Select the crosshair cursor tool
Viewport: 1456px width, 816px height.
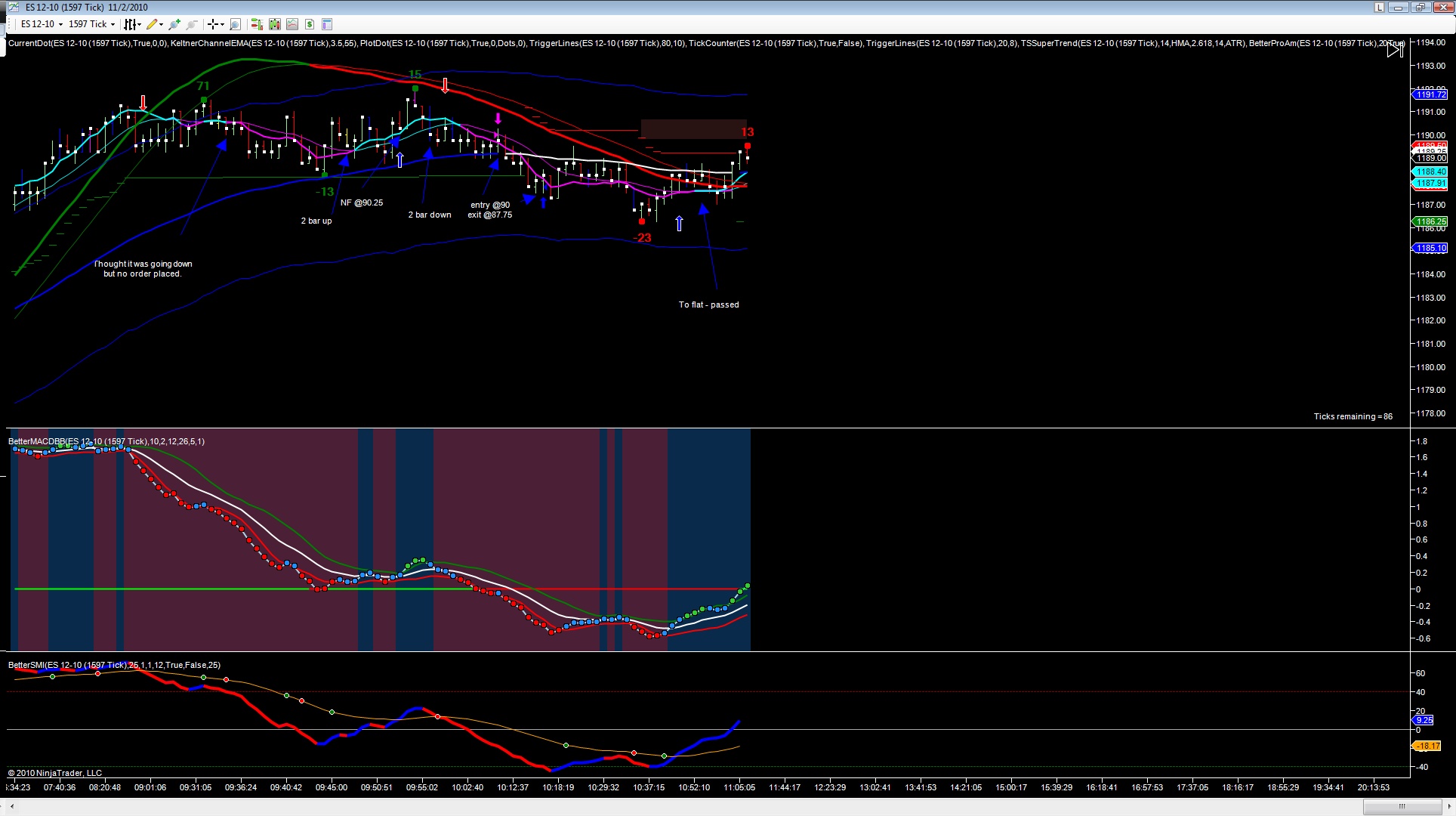pos(213,24)
